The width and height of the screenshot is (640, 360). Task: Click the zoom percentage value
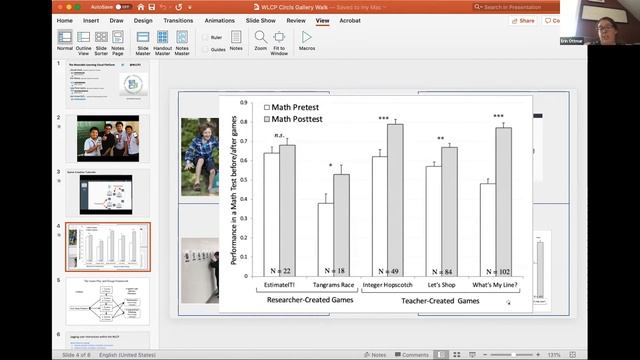coord(554,355)
